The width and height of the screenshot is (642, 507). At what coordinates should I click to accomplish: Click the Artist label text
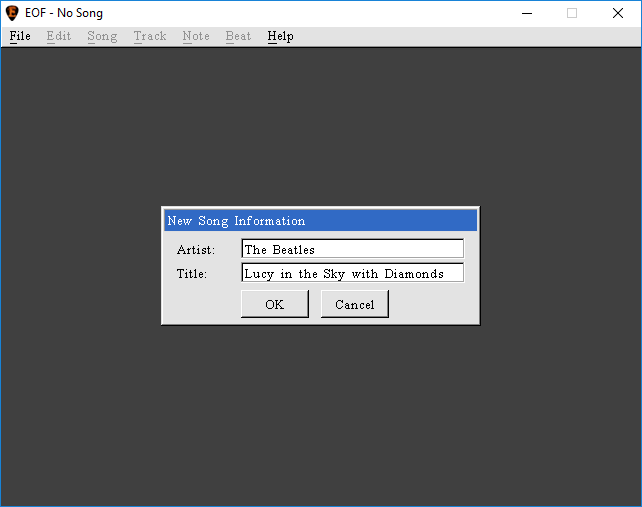pos(196,250)
